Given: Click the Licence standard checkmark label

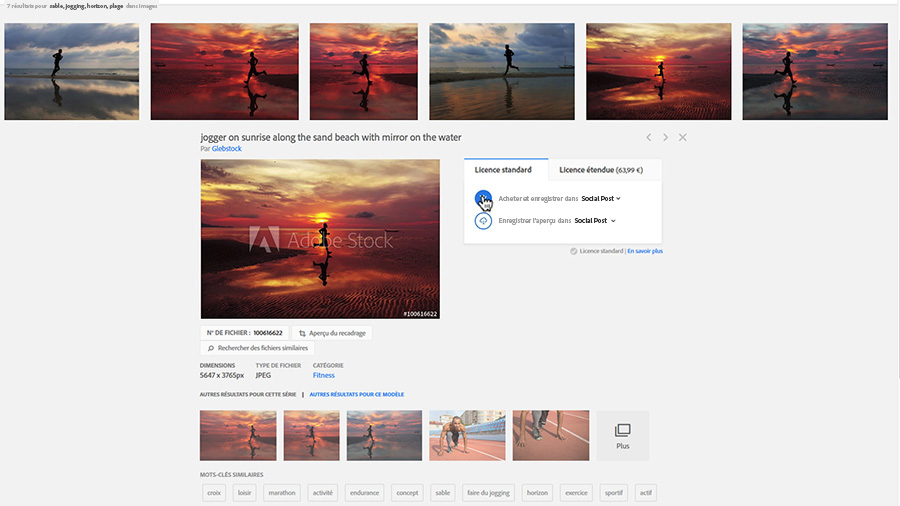Looking at the screenshot, I should 596,251.
